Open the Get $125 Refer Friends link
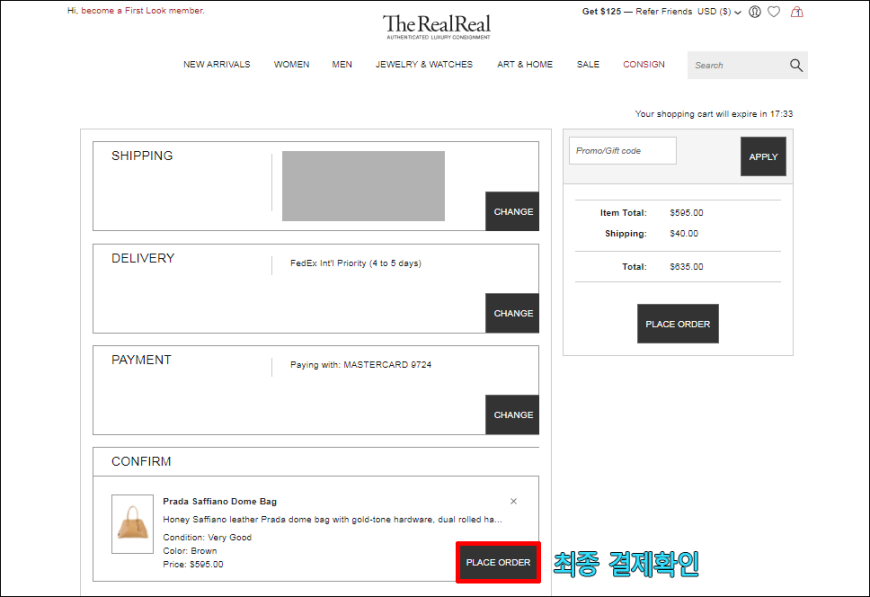The width and height of the screenshot is (870, 597). [637, 12]
